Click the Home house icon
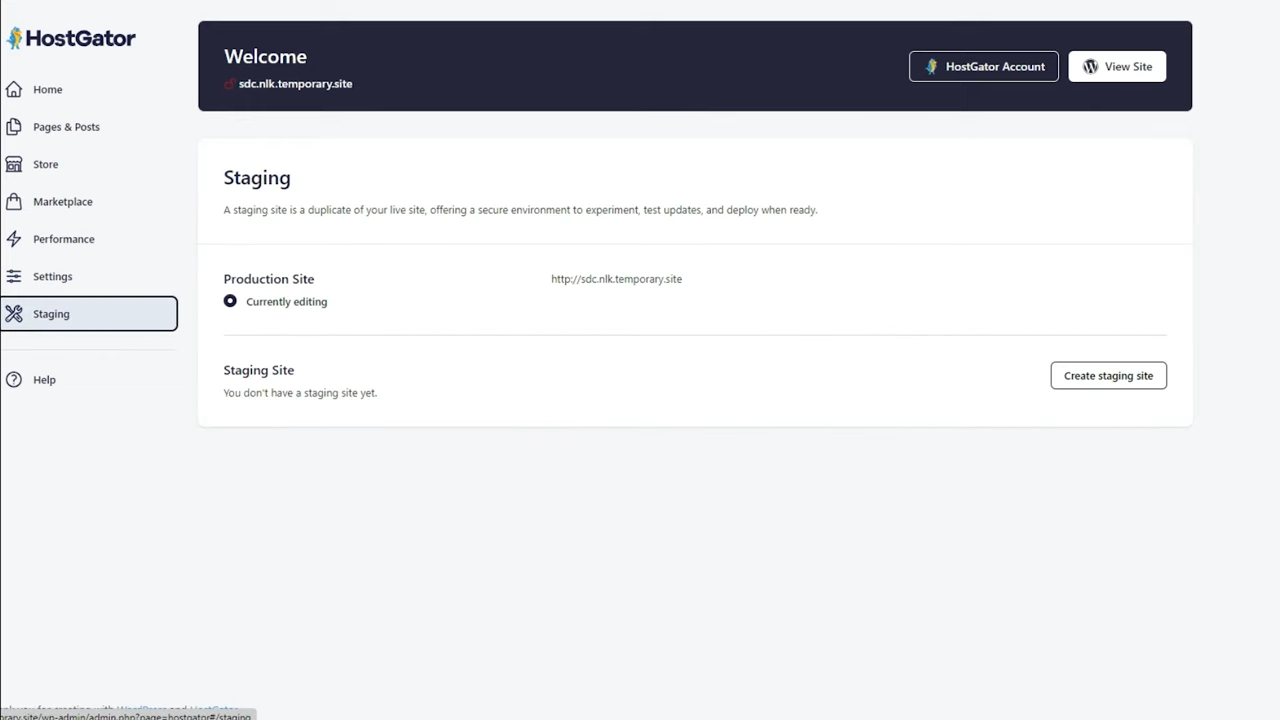 pos(13,89)
